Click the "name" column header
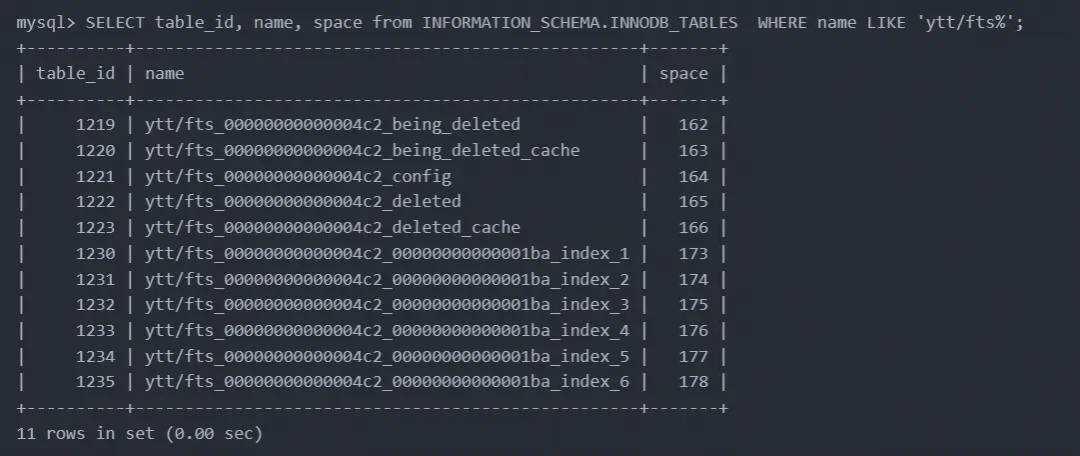1080x456 pixels. (x=164, y=73)
